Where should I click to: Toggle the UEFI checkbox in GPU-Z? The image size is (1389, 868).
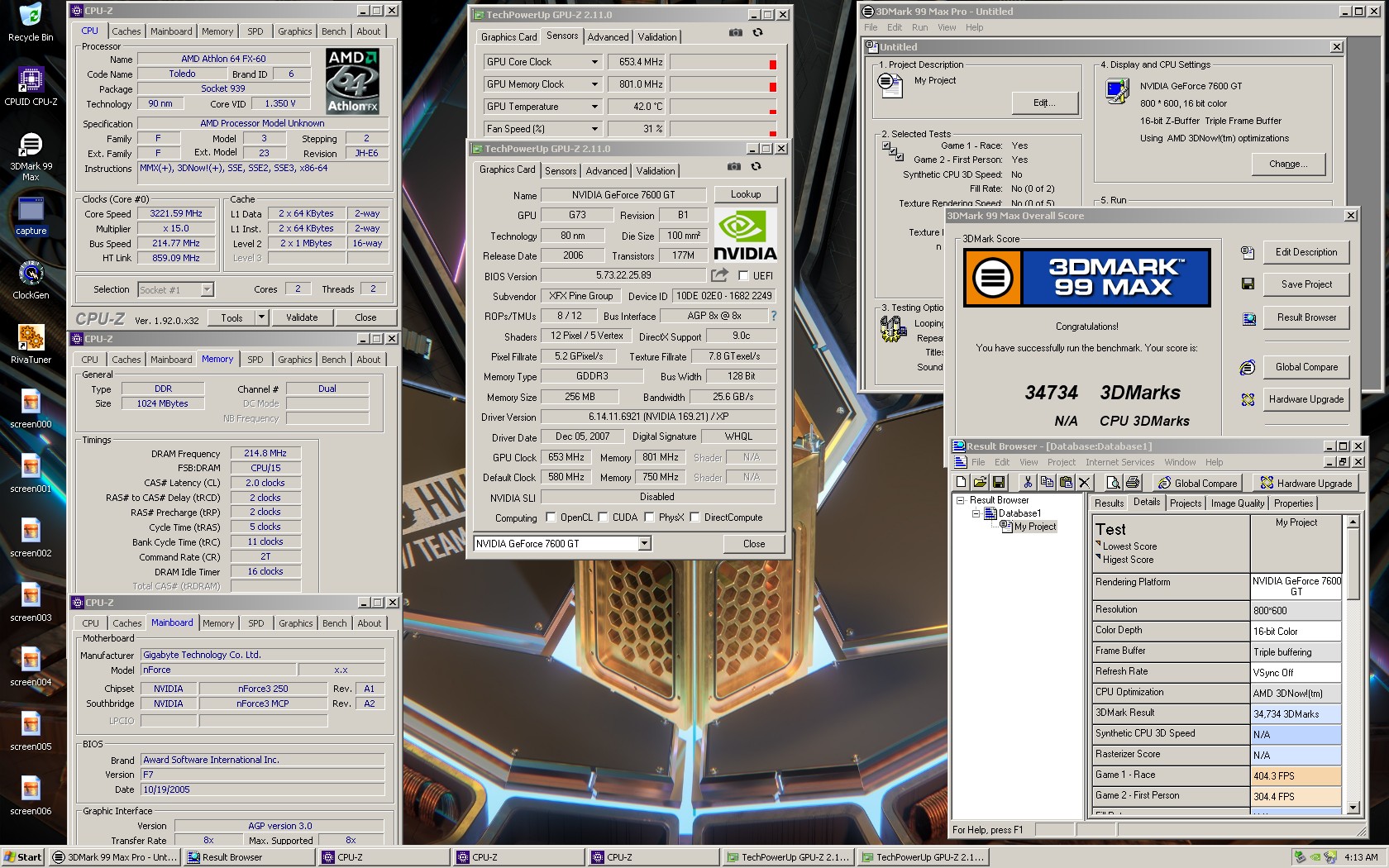coord(743,276)
